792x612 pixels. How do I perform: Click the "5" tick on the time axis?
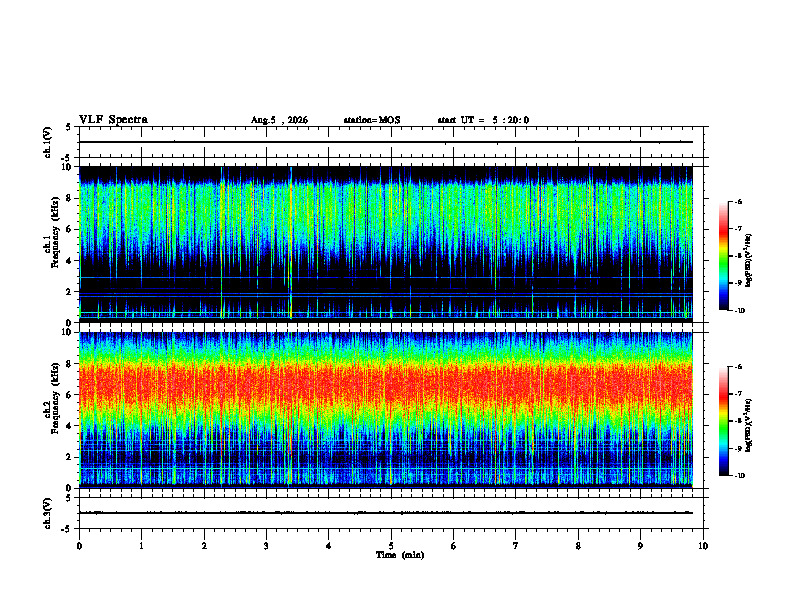coord(391,546)
